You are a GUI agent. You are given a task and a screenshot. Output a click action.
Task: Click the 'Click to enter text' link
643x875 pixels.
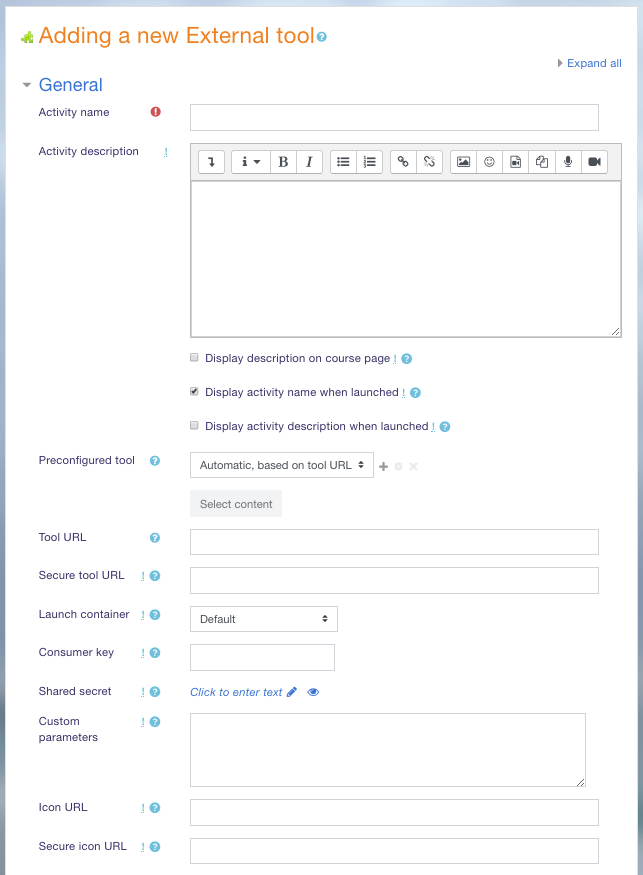236,692
